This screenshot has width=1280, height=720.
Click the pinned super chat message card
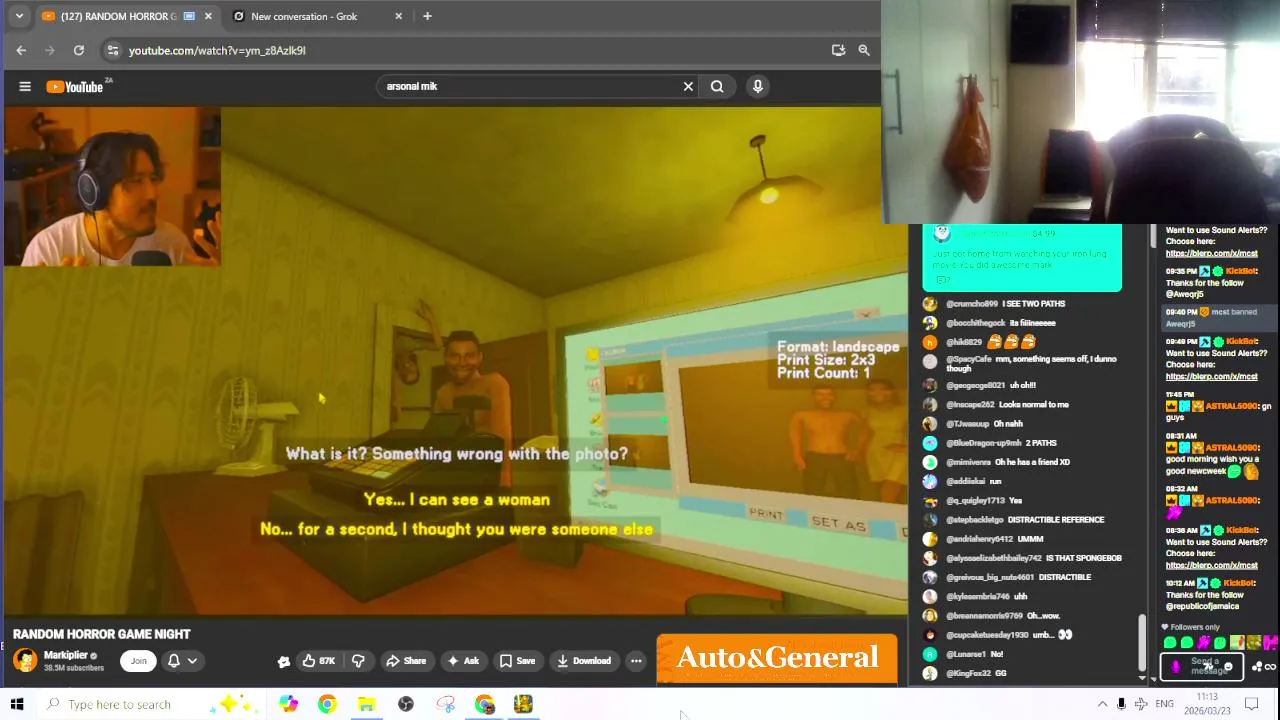point(1022,257)
